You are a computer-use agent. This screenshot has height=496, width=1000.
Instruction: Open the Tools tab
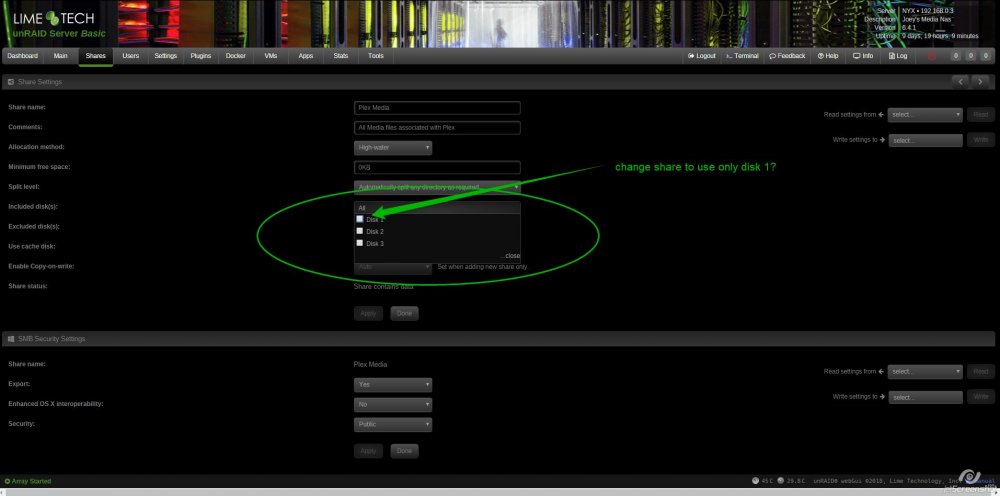[x=376, y=56]
